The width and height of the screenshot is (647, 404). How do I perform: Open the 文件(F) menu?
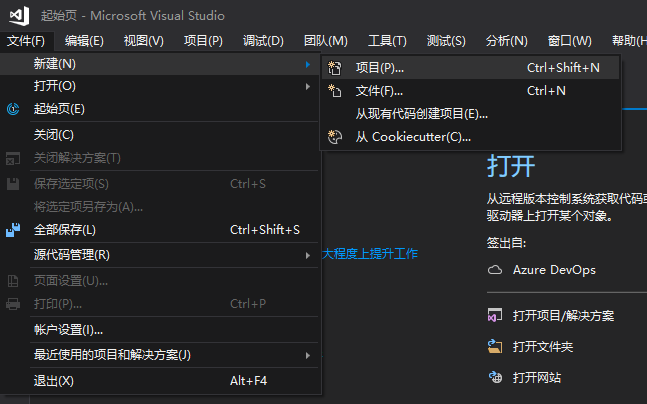coord(26,41)
